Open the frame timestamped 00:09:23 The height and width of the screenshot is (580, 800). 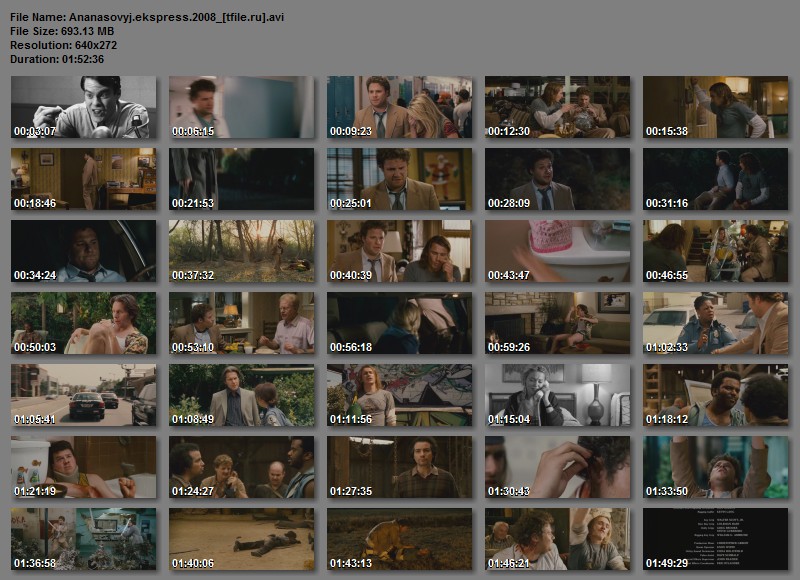399,107
